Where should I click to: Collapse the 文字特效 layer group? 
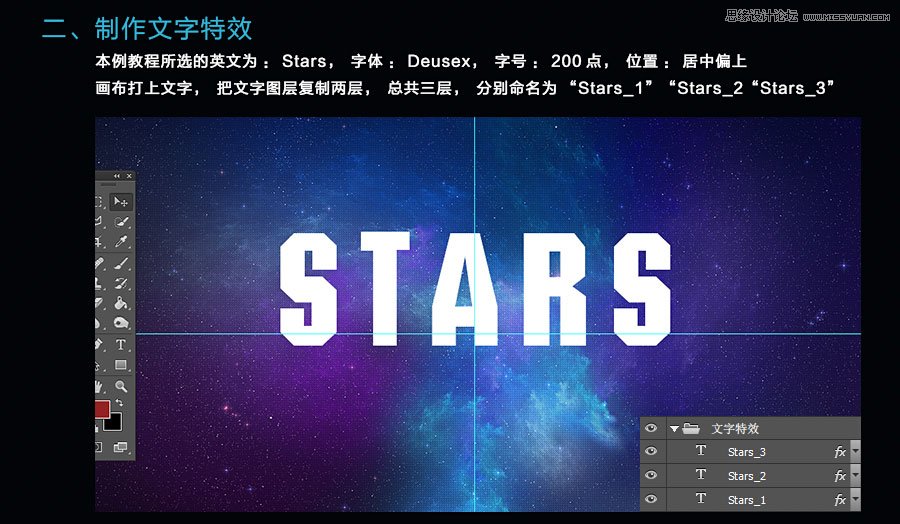(674, 429)
